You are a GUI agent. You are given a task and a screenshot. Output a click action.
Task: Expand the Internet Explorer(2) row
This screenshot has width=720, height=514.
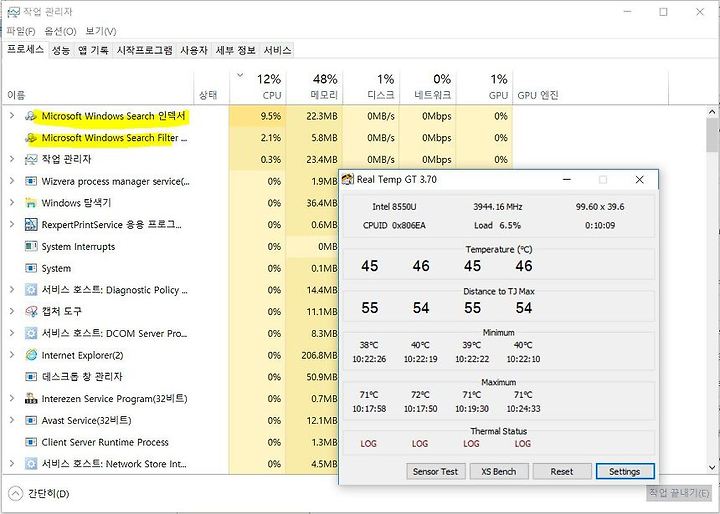coord(12,355)
